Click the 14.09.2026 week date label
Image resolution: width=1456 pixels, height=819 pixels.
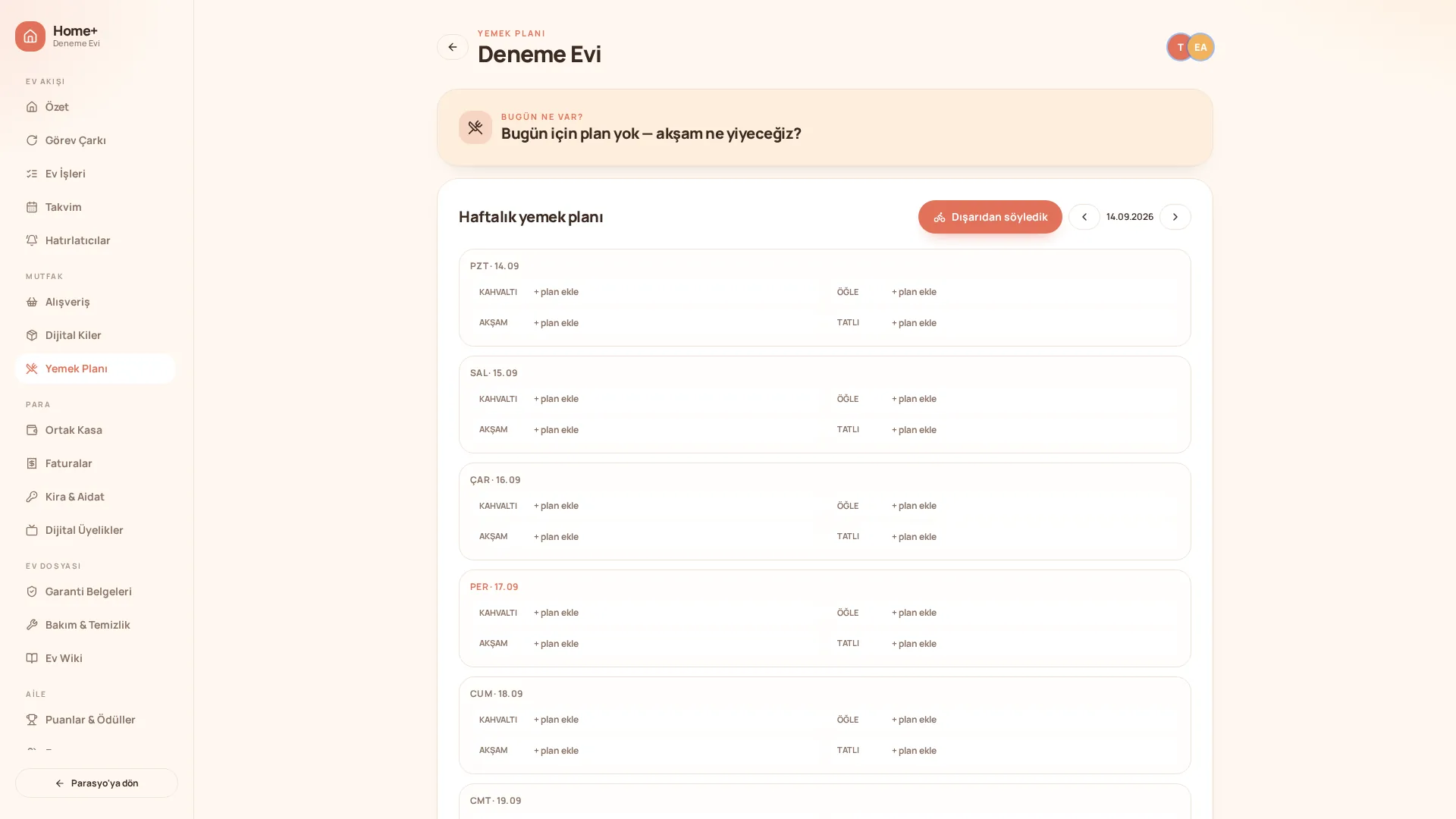[x=1130, y=217]
